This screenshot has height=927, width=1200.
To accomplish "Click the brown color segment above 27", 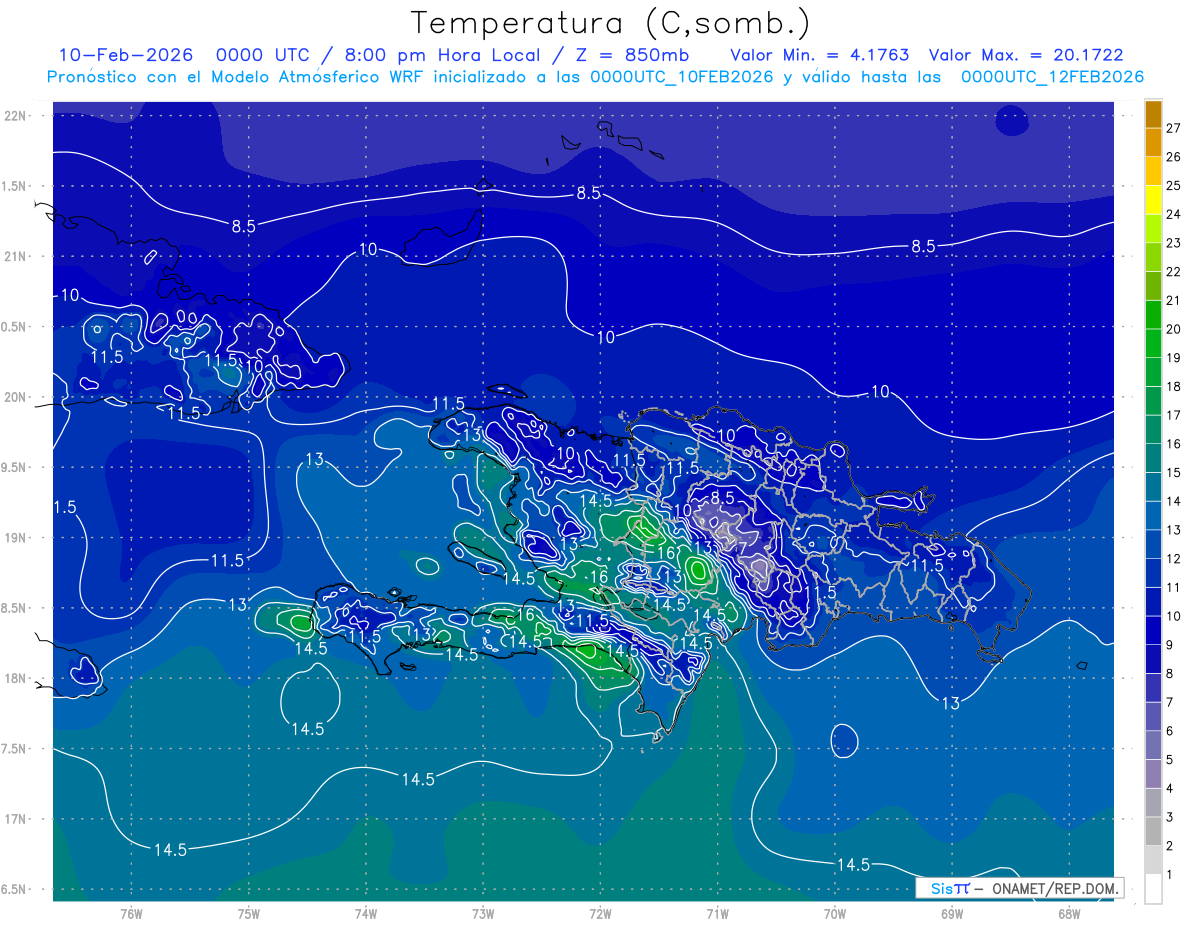I will [1153, 114].
